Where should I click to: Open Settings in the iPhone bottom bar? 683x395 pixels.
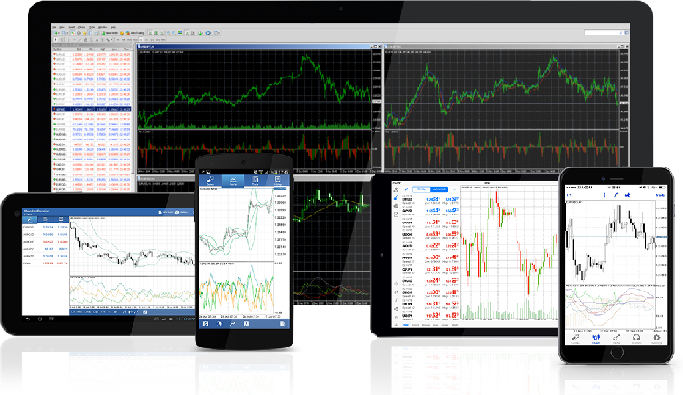tap(657, 338)
